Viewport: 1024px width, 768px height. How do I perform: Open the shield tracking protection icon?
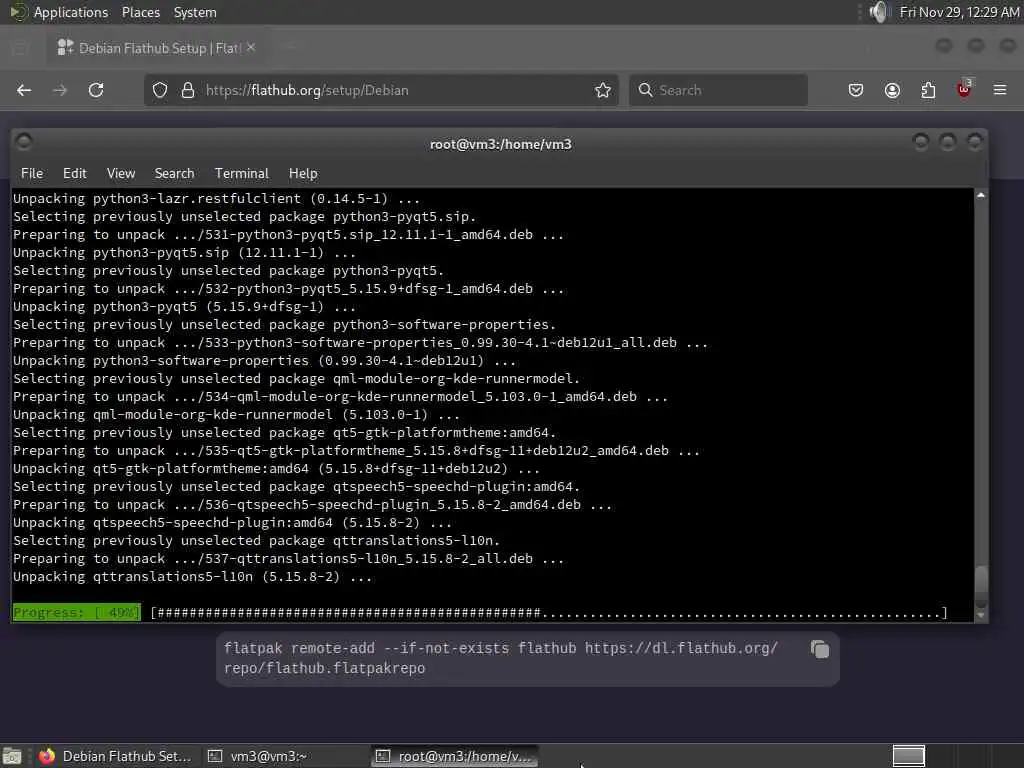160,90
